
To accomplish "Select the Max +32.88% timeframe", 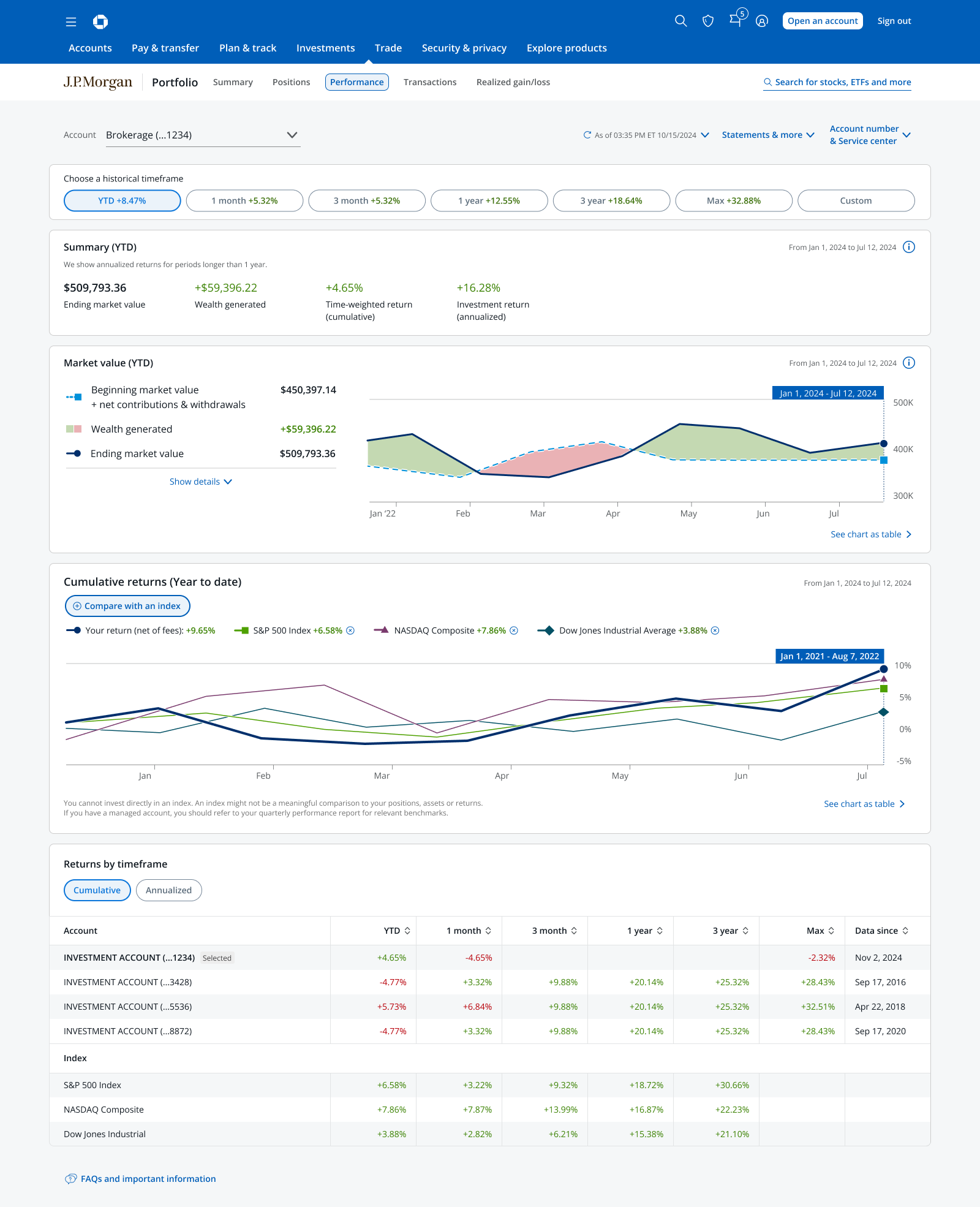I will (734, 200).
